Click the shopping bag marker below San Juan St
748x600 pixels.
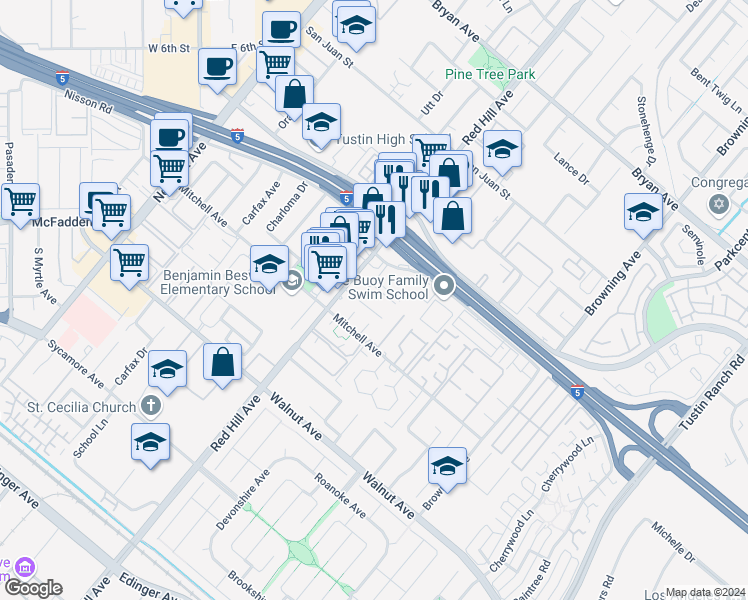pyautogui.click(x=452, y=219)
